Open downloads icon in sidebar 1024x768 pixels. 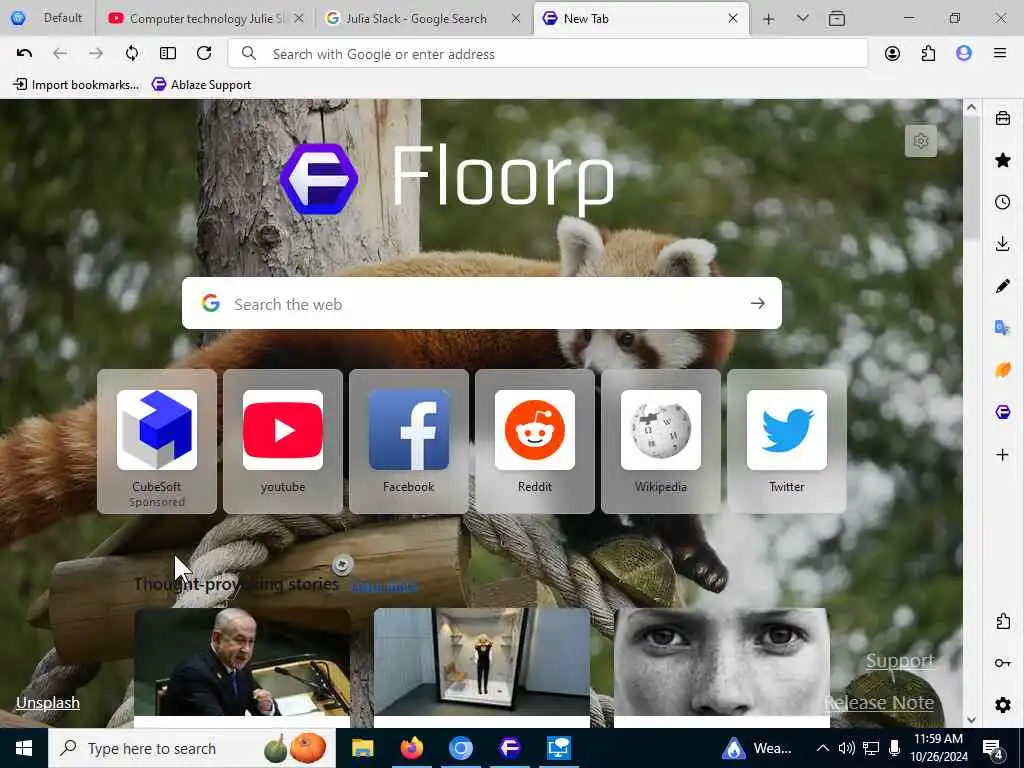[1002, 244]
